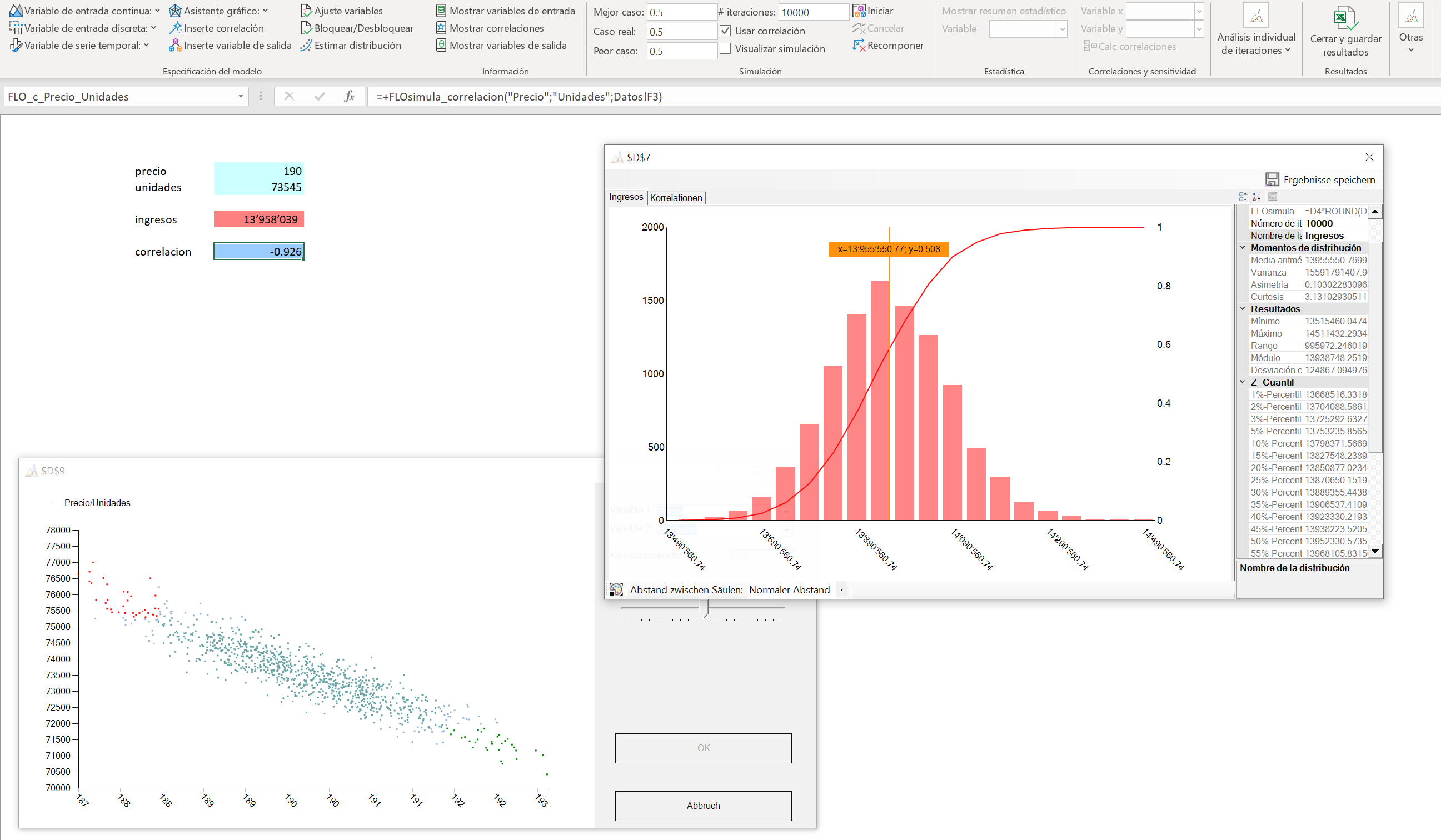Select Inserte correlación
Screen dimensions: 1441x840
pos(217,27)
